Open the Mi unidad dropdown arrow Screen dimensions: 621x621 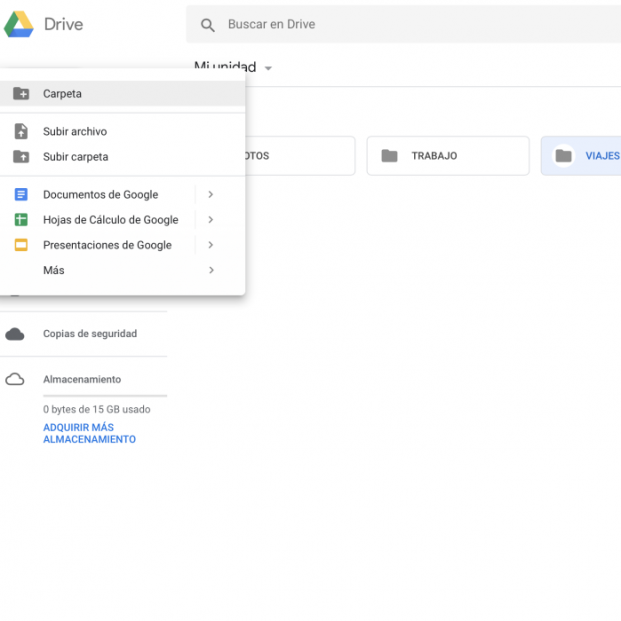[x=268, y=69]
